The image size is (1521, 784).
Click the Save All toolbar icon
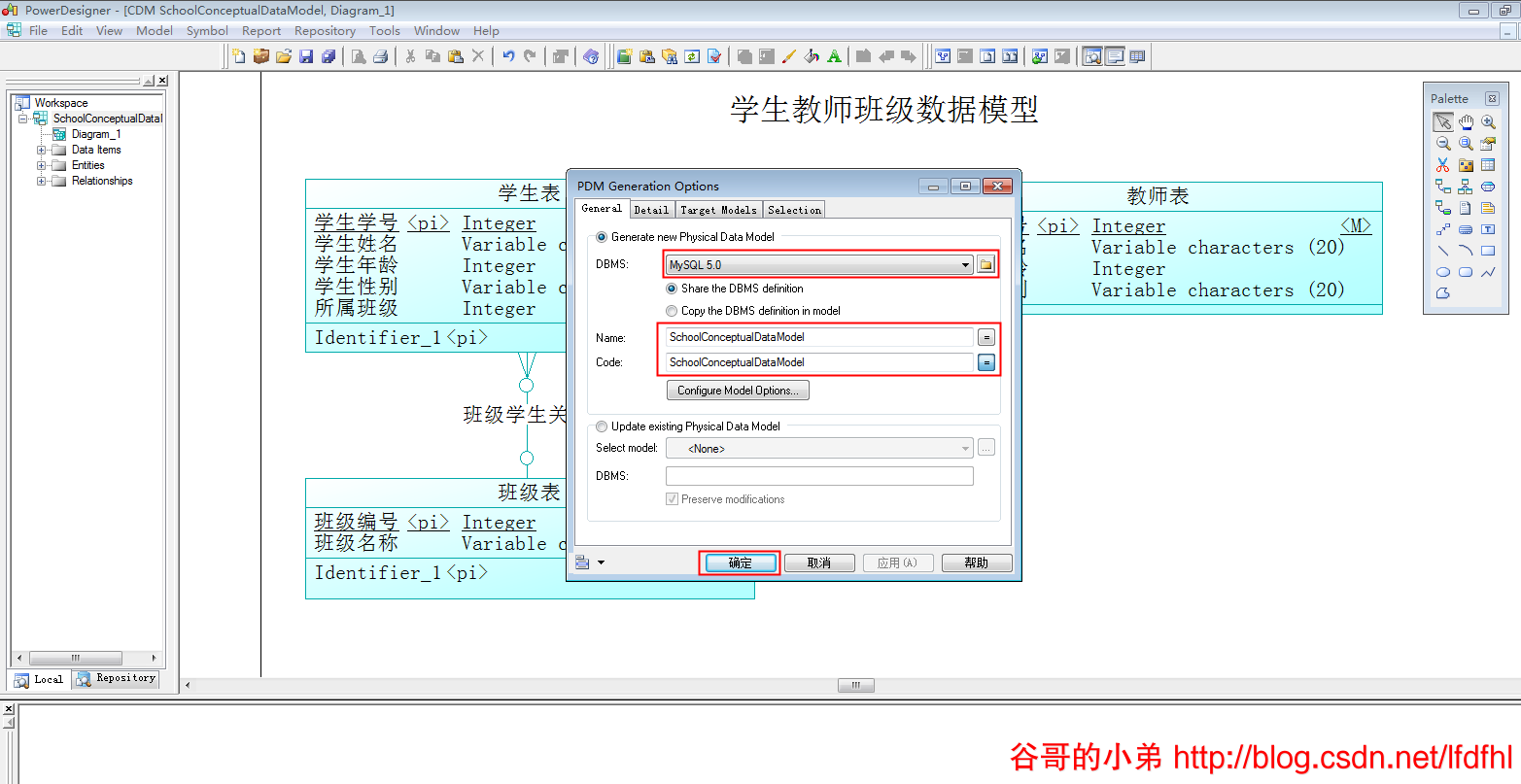point(328,56)
